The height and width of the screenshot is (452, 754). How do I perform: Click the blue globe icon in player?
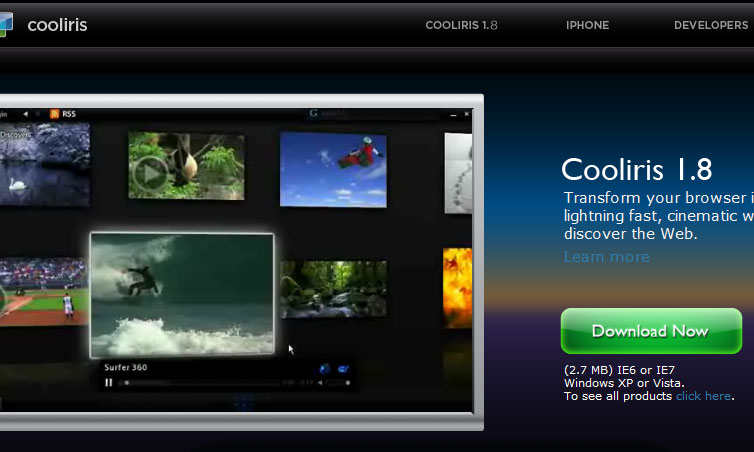(325, 369)
